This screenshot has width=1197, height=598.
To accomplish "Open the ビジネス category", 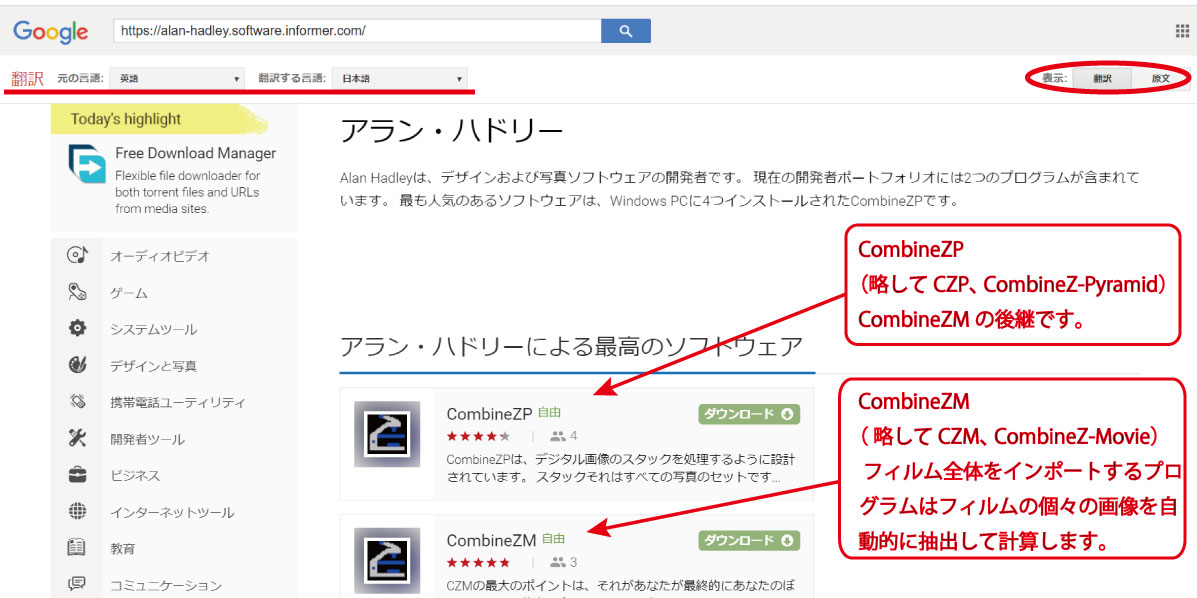I will click(x=135, y=476).
